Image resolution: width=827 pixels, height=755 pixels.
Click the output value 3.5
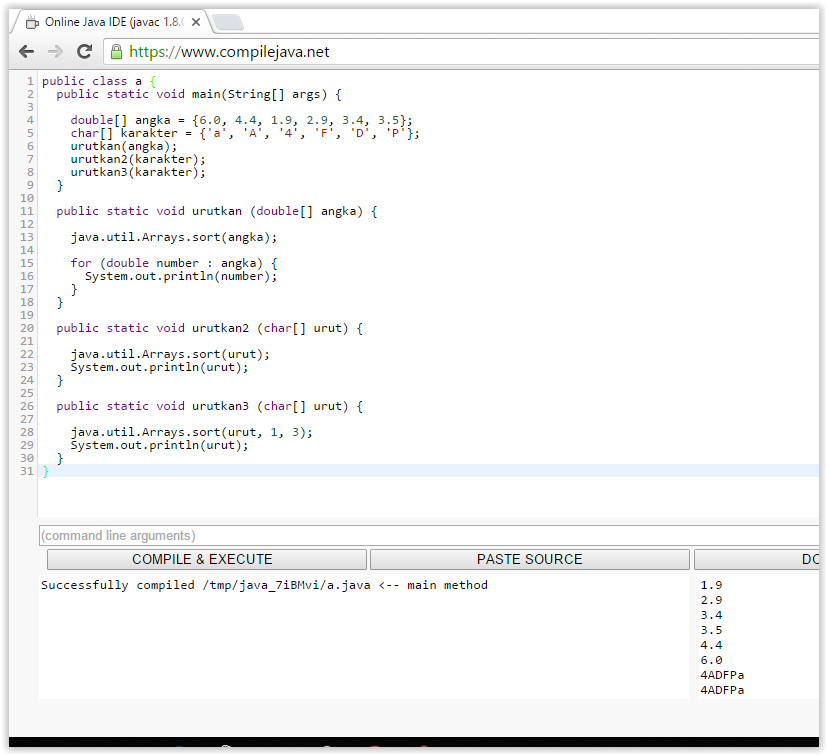tap(711, 630)
